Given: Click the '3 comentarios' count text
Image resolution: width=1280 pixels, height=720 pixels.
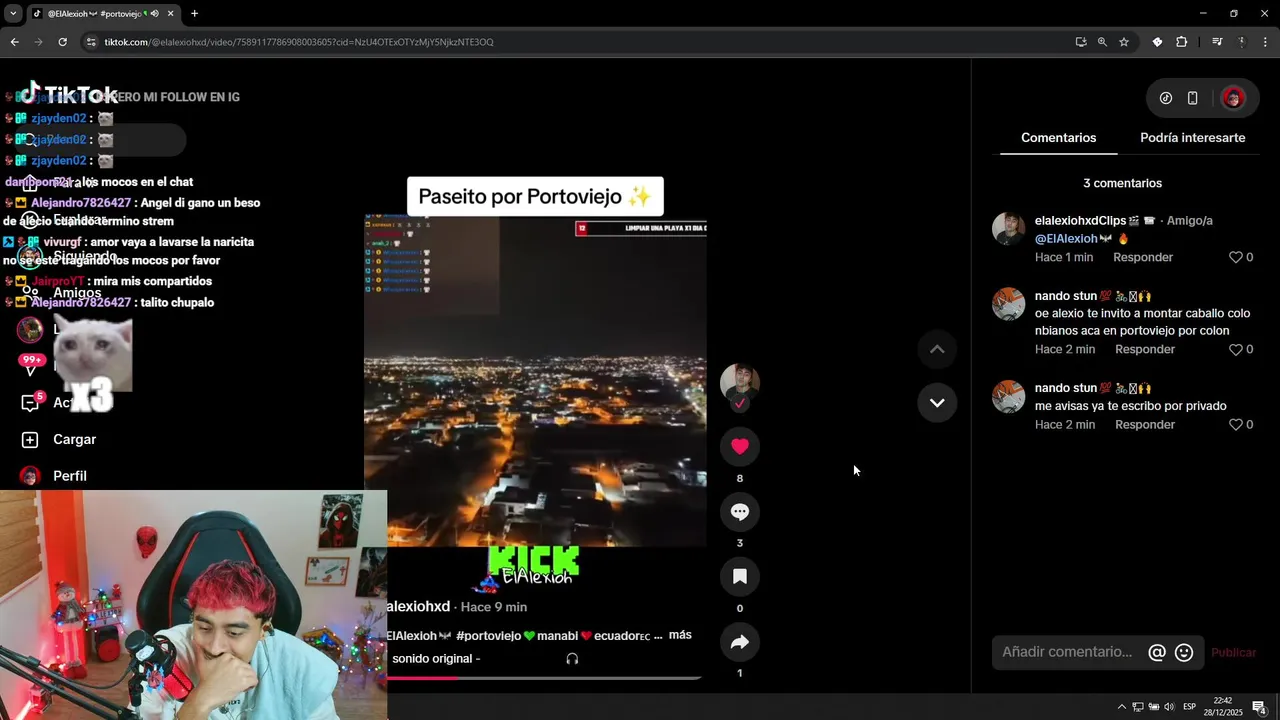Looking at the screenshot, I should pos(1122,183).
